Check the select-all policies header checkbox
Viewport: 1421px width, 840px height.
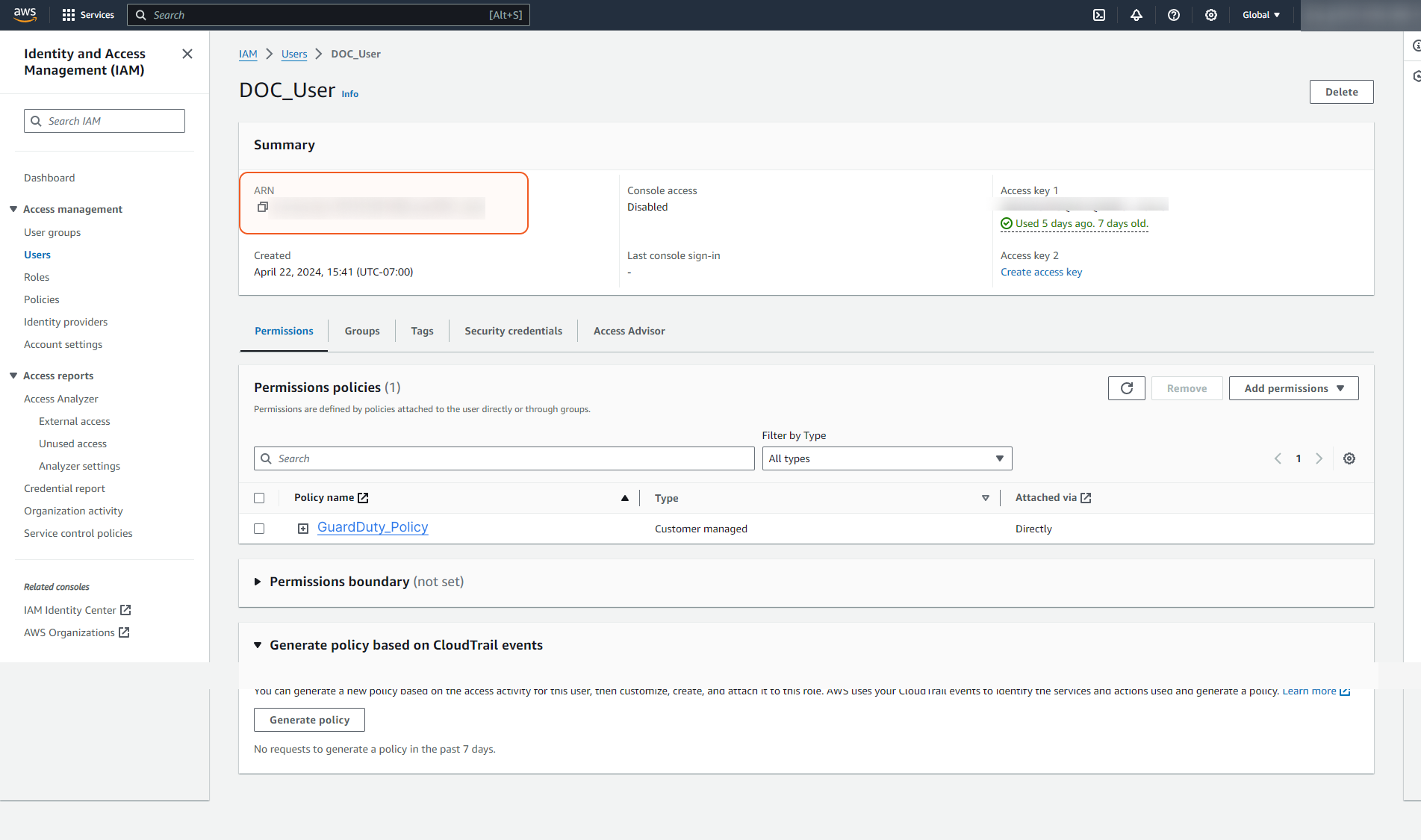(x=259, y=498)
